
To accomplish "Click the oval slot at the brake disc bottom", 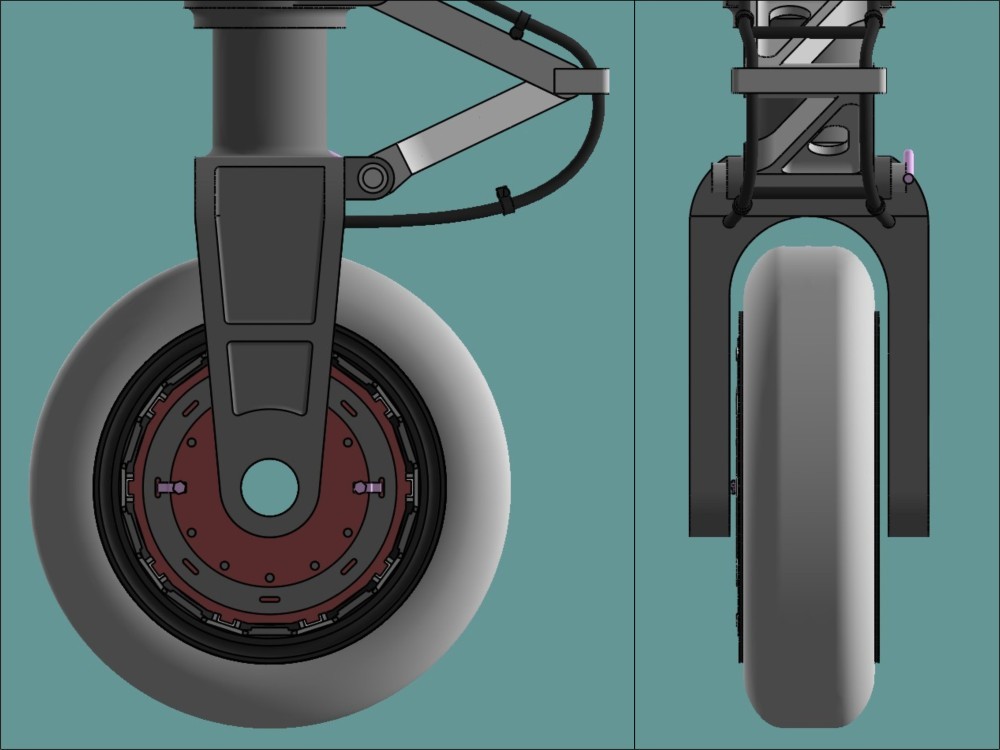I will 270,598.
